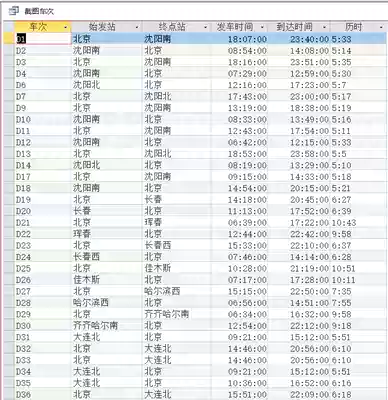Click 长春 destination in the D19 row
The height and width of the screenshot is (400, 388).
[153, 200]
